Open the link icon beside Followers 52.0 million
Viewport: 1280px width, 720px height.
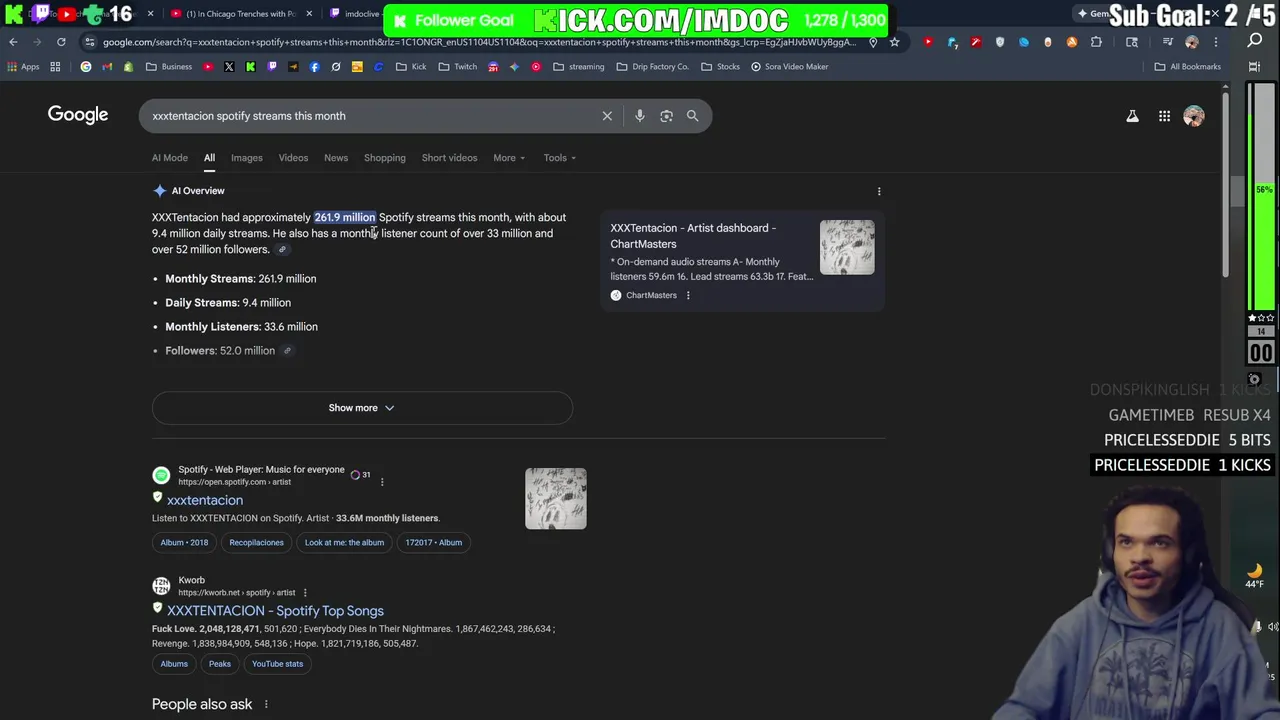287,351
